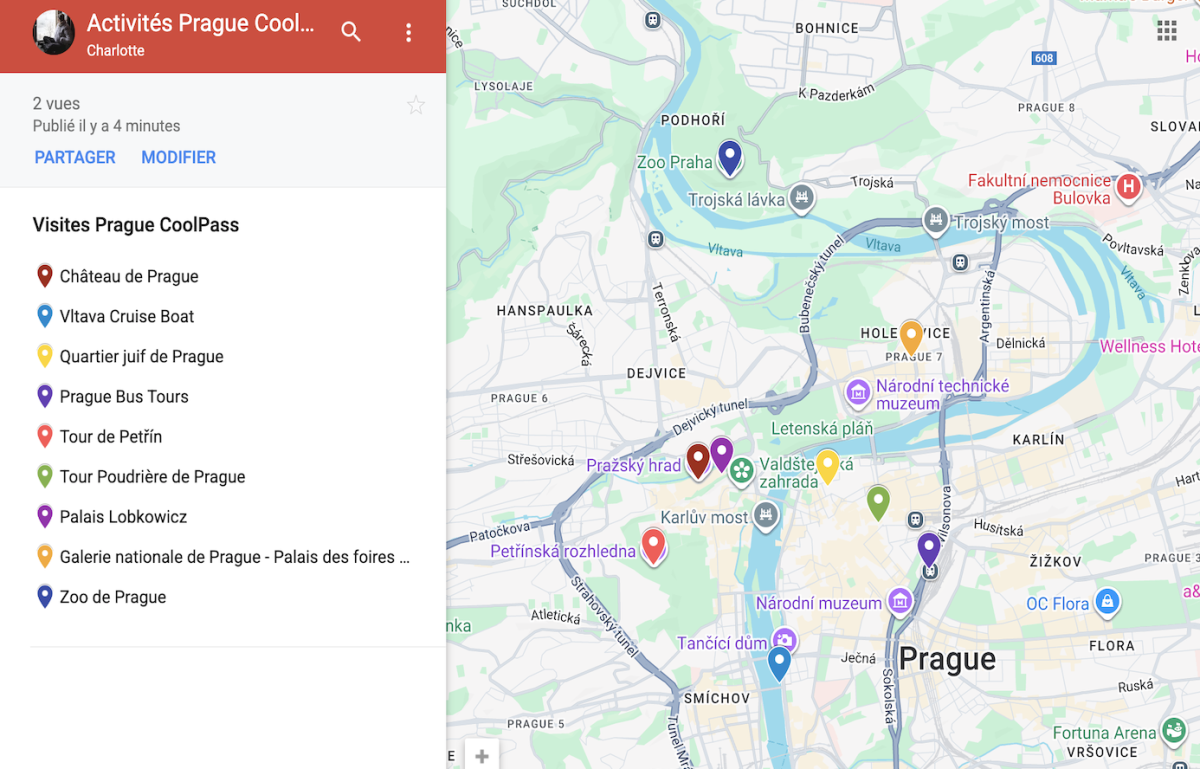Click the orange pin in Holešovice

[910, 336]
